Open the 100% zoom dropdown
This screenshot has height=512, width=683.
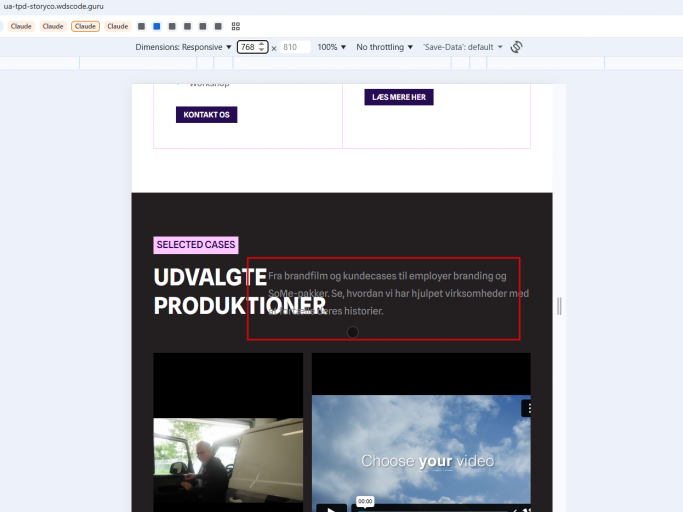click(x=331, y=47)
